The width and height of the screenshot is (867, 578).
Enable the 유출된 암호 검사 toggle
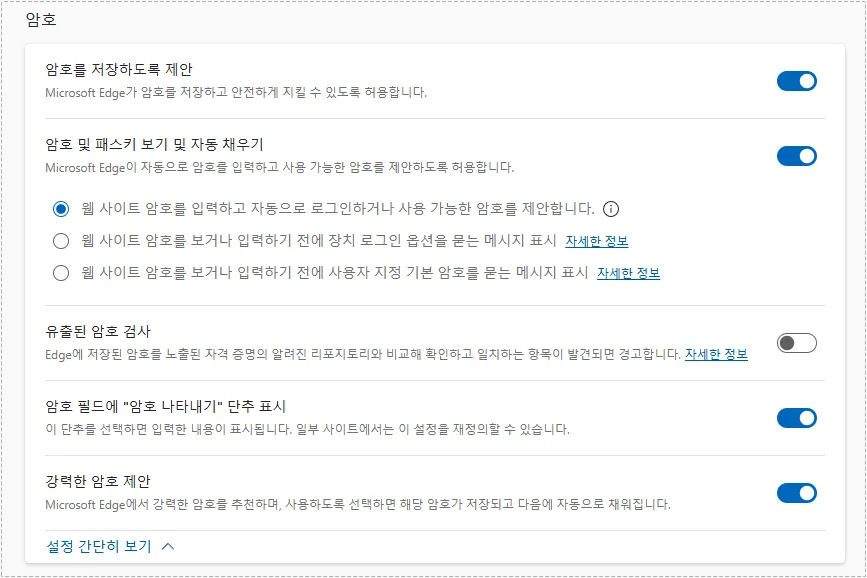(797, 343)
